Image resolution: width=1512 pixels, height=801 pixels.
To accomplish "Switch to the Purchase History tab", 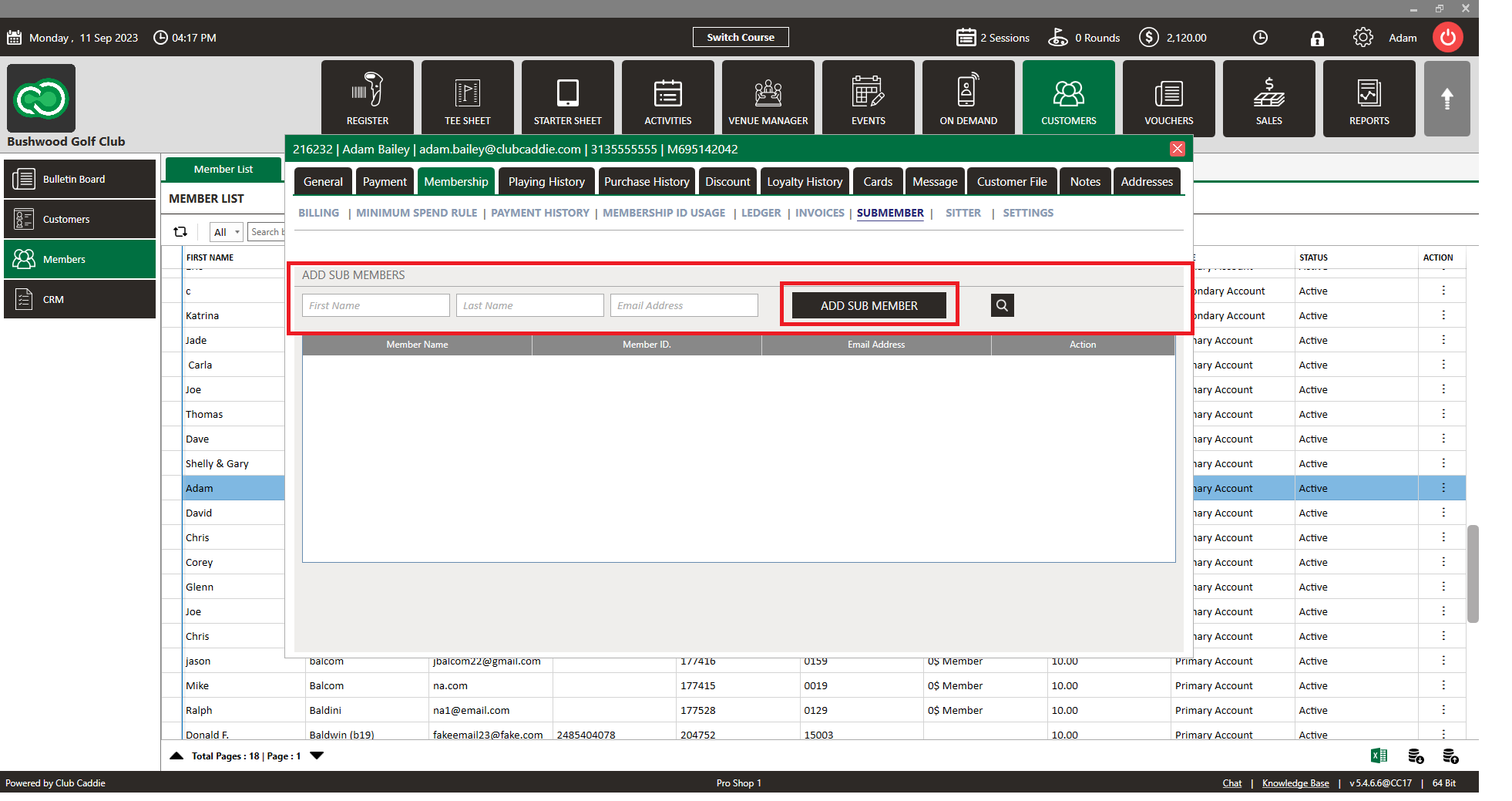I will pyautogui.click(x=647, y=181).
